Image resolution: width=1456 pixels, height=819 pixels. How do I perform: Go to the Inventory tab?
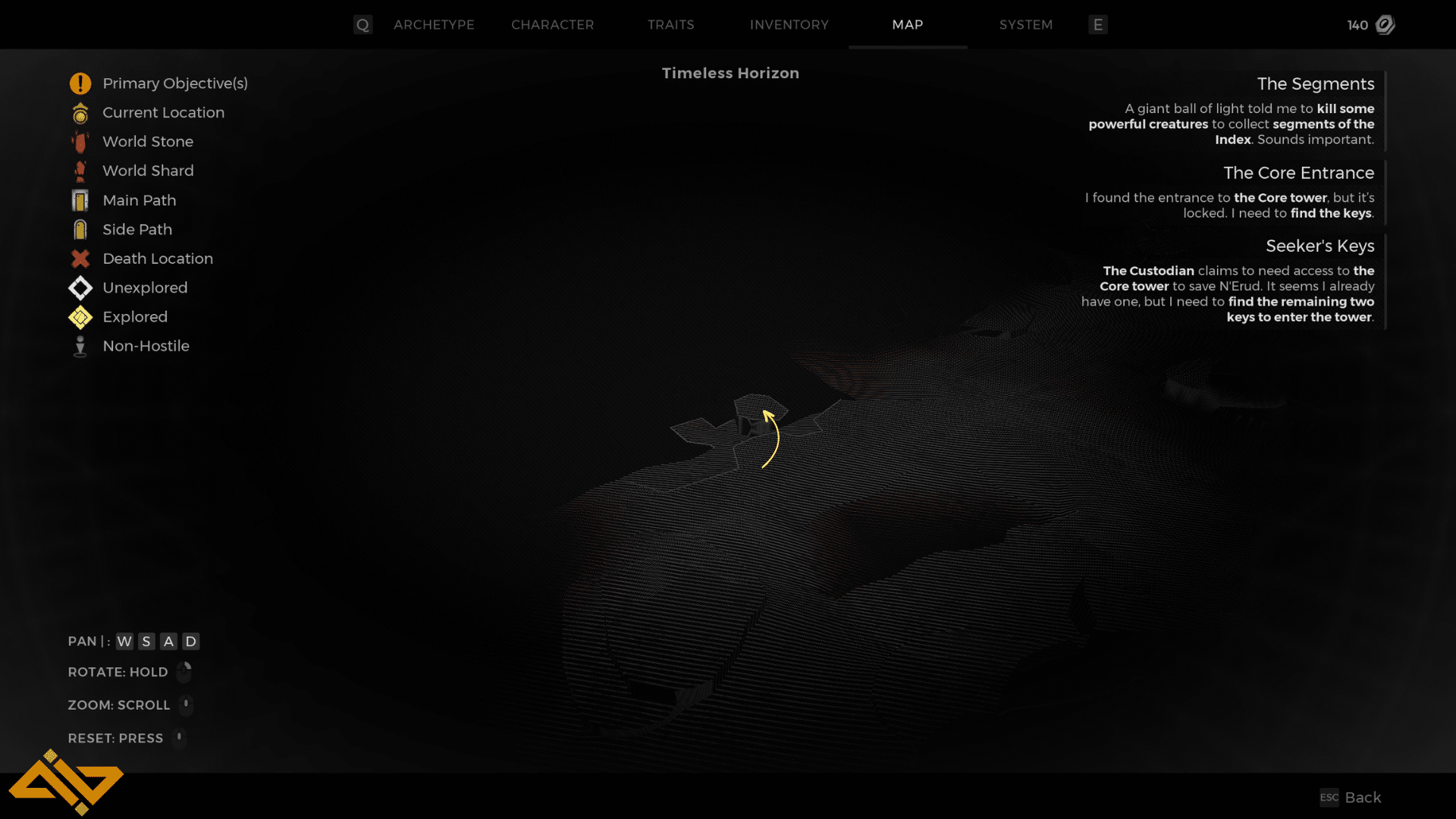[789, 24]
